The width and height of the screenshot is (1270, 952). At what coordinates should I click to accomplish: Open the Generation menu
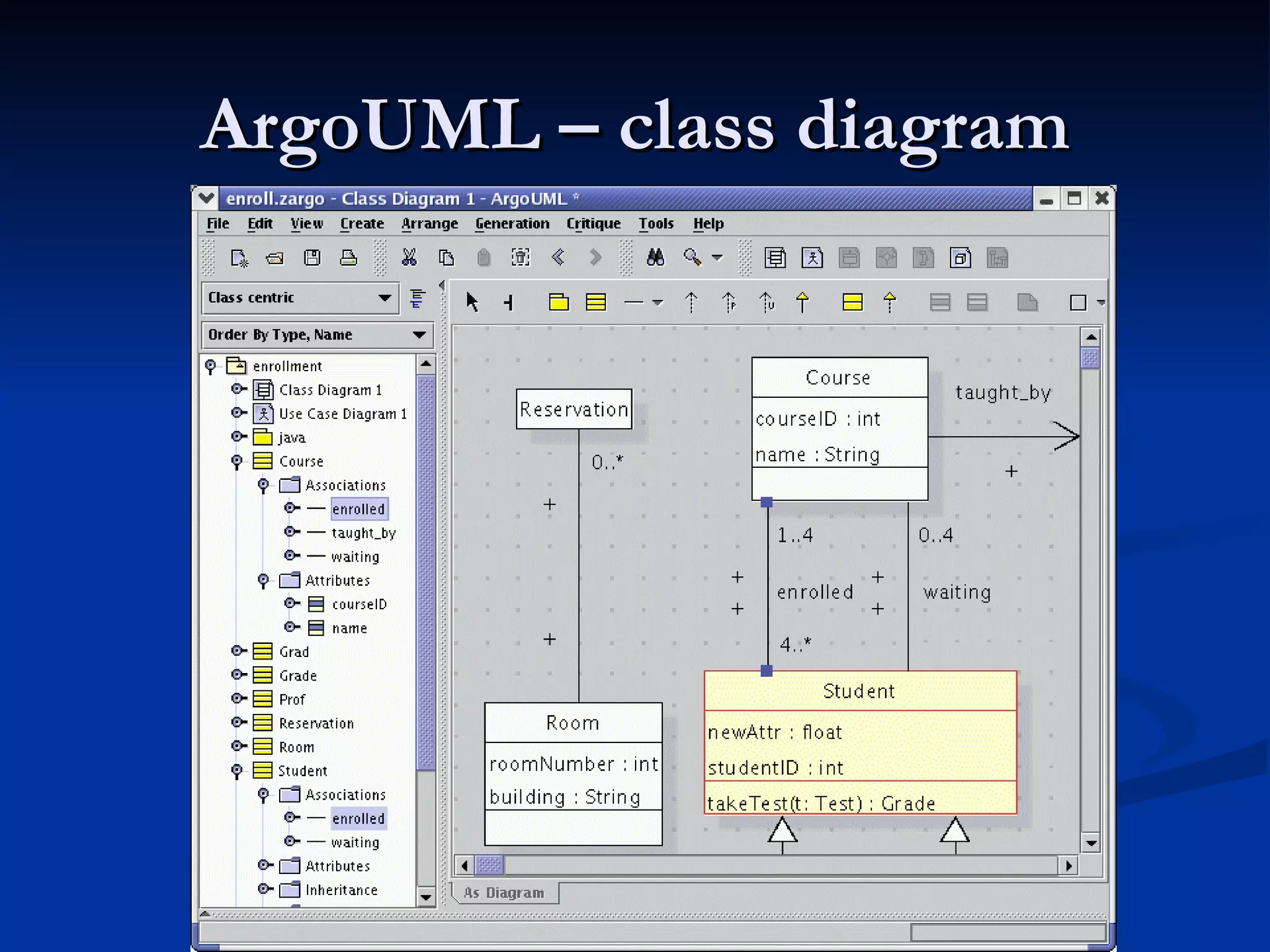[x=512, y=224]
